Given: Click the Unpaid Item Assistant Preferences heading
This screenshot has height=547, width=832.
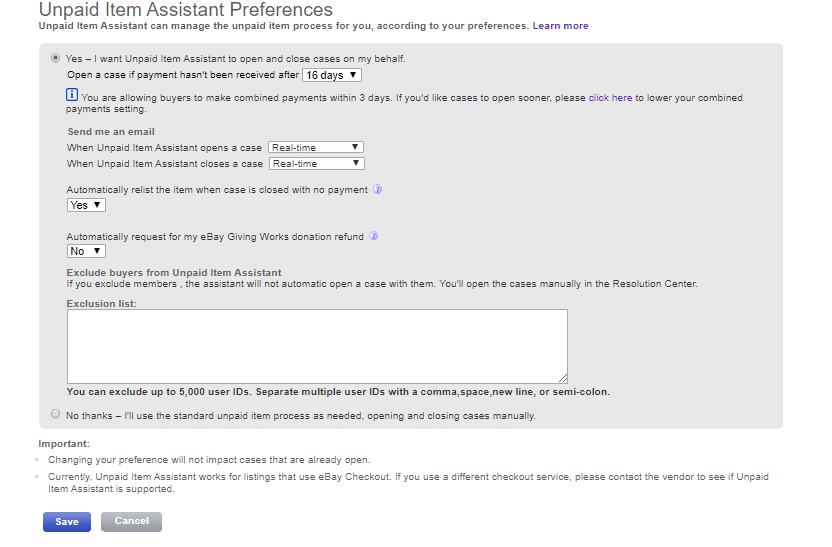Looking at the screenshot, I should [185, 9].
